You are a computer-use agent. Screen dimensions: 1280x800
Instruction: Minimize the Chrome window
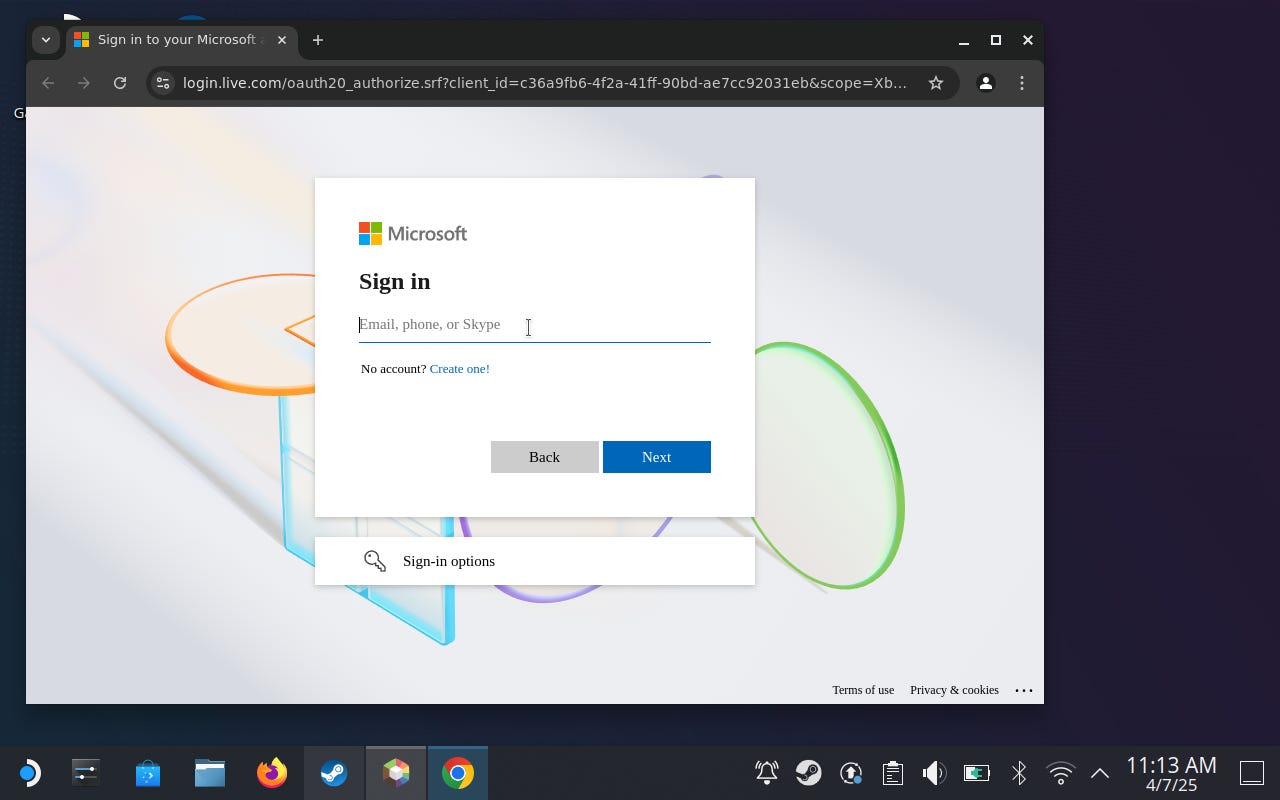[964, 40]
